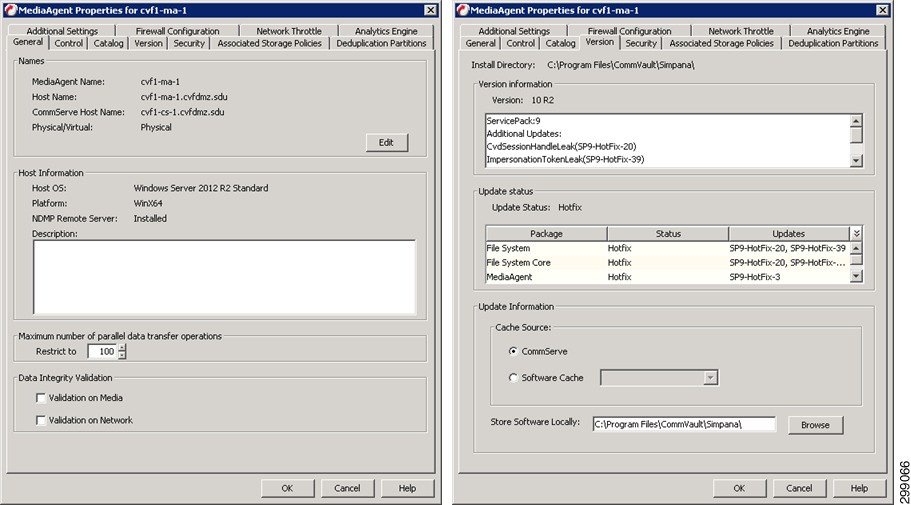Click package table scroll down arrow
The height and width of the screenshot is (505, 911).
coord(856,277)
